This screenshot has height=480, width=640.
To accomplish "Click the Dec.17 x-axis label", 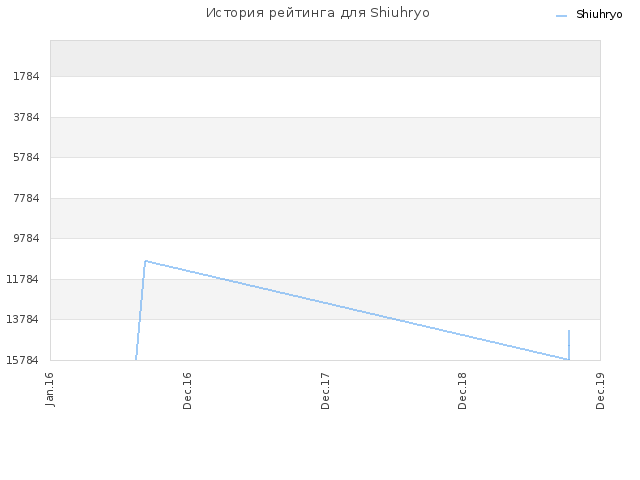I will (x=325, y=391).
